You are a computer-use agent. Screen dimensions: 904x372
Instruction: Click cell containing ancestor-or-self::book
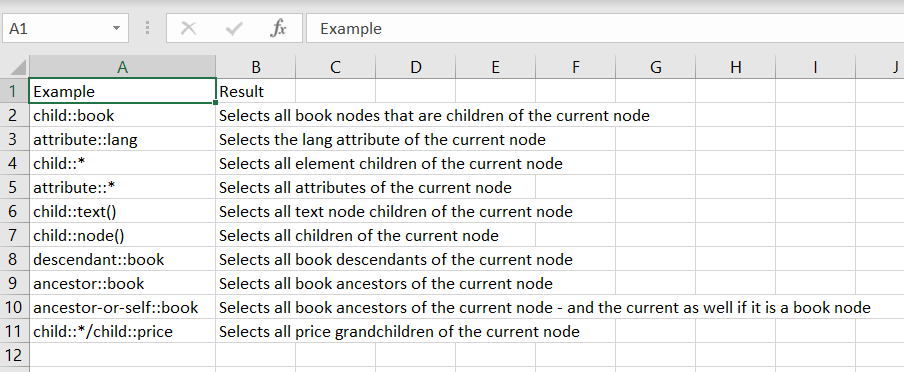[x=122, y=307]
